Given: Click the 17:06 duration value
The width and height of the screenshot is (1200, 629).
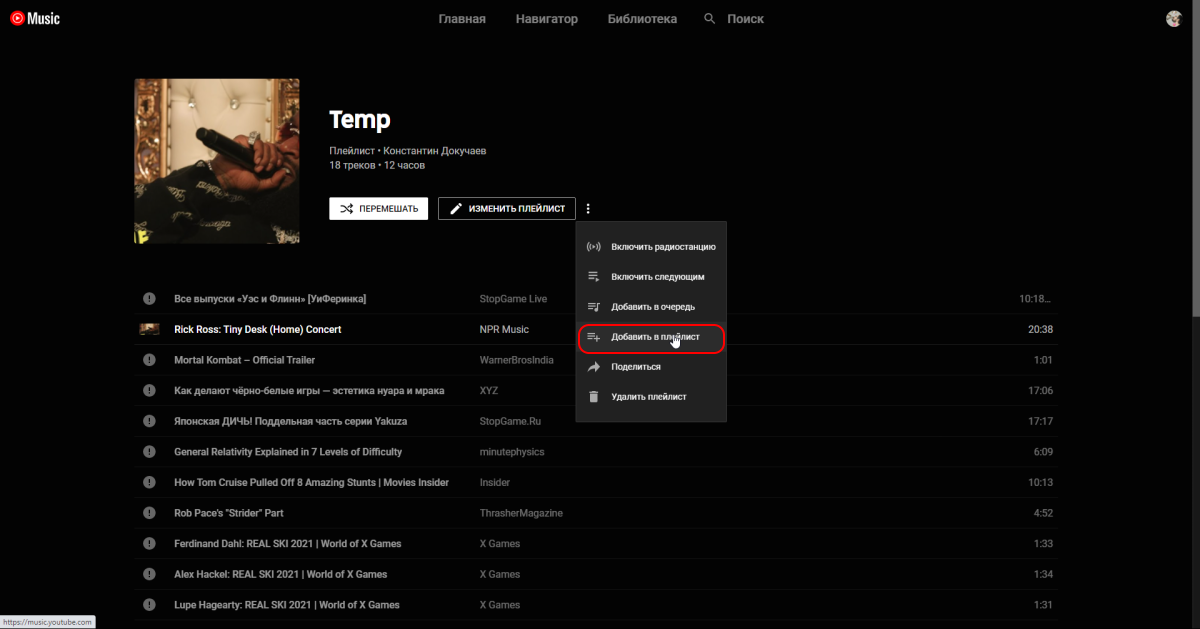Looking at the screenshot, I should tap(1040, 390).
